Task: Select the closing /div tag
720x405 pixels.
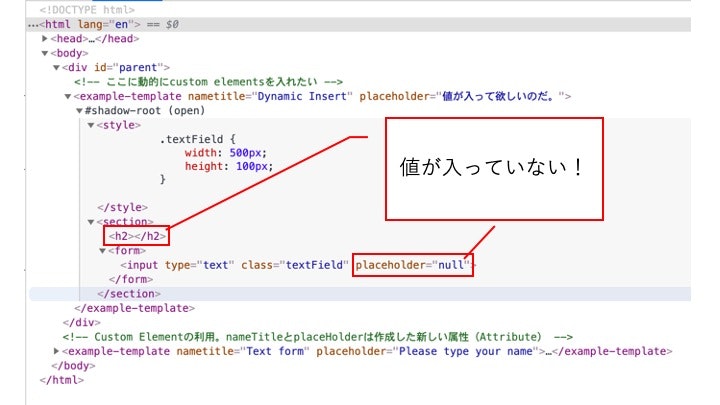Action: [82, 322]
